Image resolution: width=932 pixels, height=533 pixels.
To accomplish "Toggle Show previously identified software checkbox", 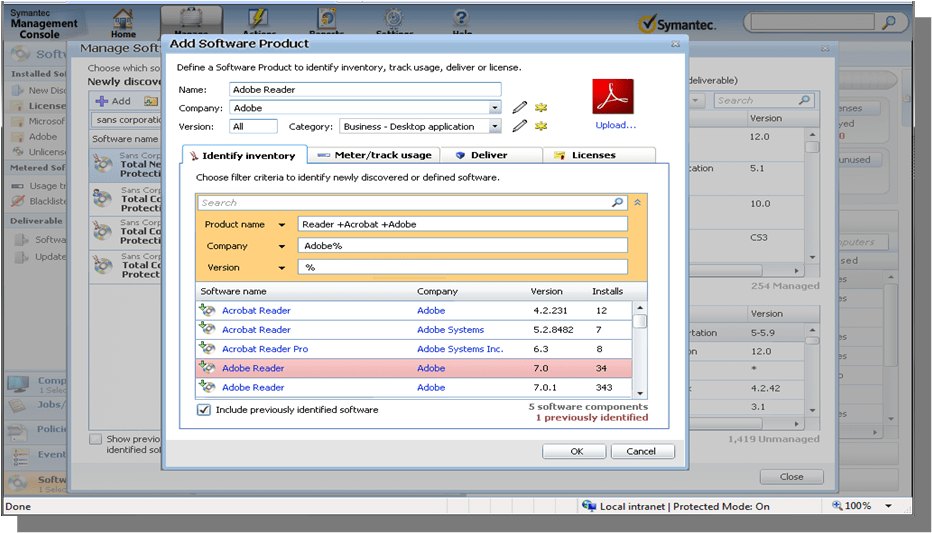I will 95,439.
